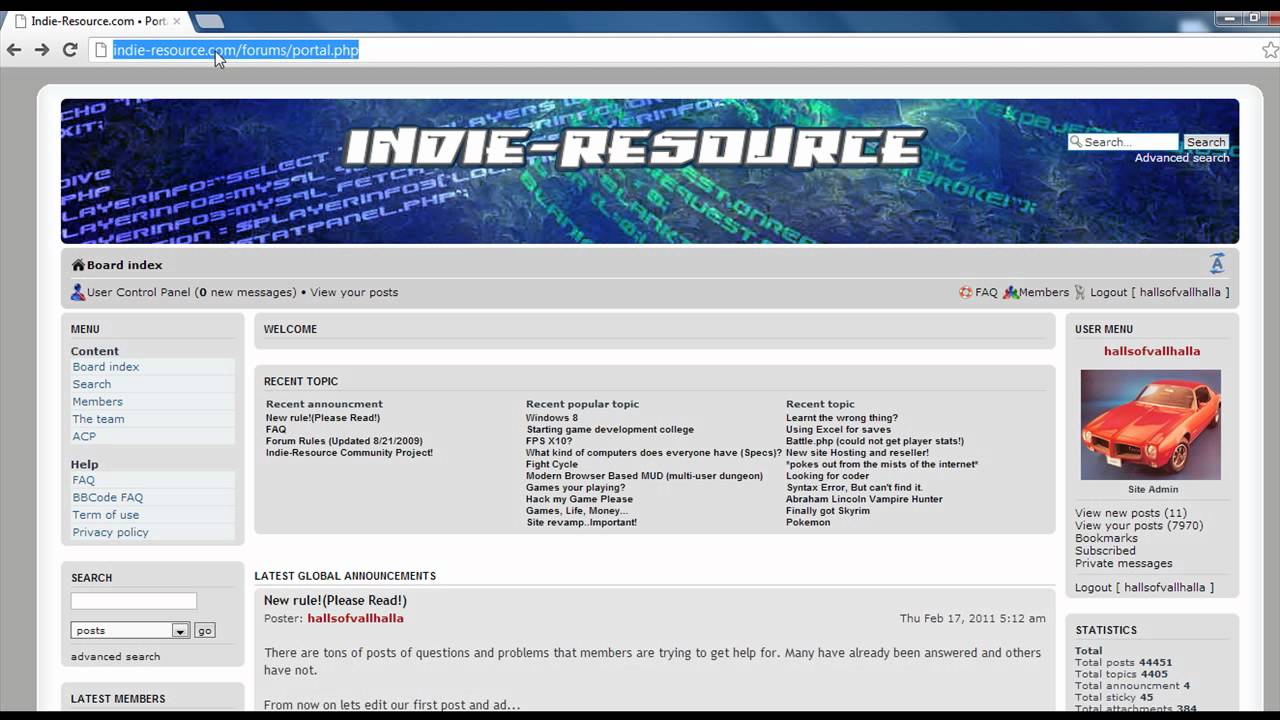Open View your posts (7970) in User Menu
This screenshot has width=1280, height=720.
tap(1139, 526)
